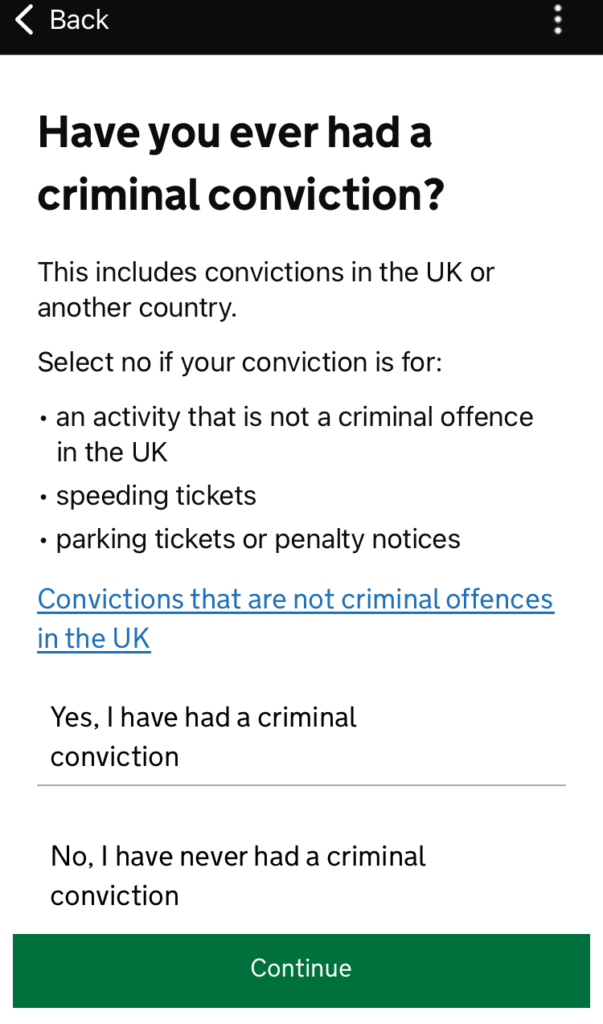Image resolution: width=603 pixels, height=1024 pixels.
Task: Click bullet dot before "parking tickets"
Action: click(x=44, y=541)
